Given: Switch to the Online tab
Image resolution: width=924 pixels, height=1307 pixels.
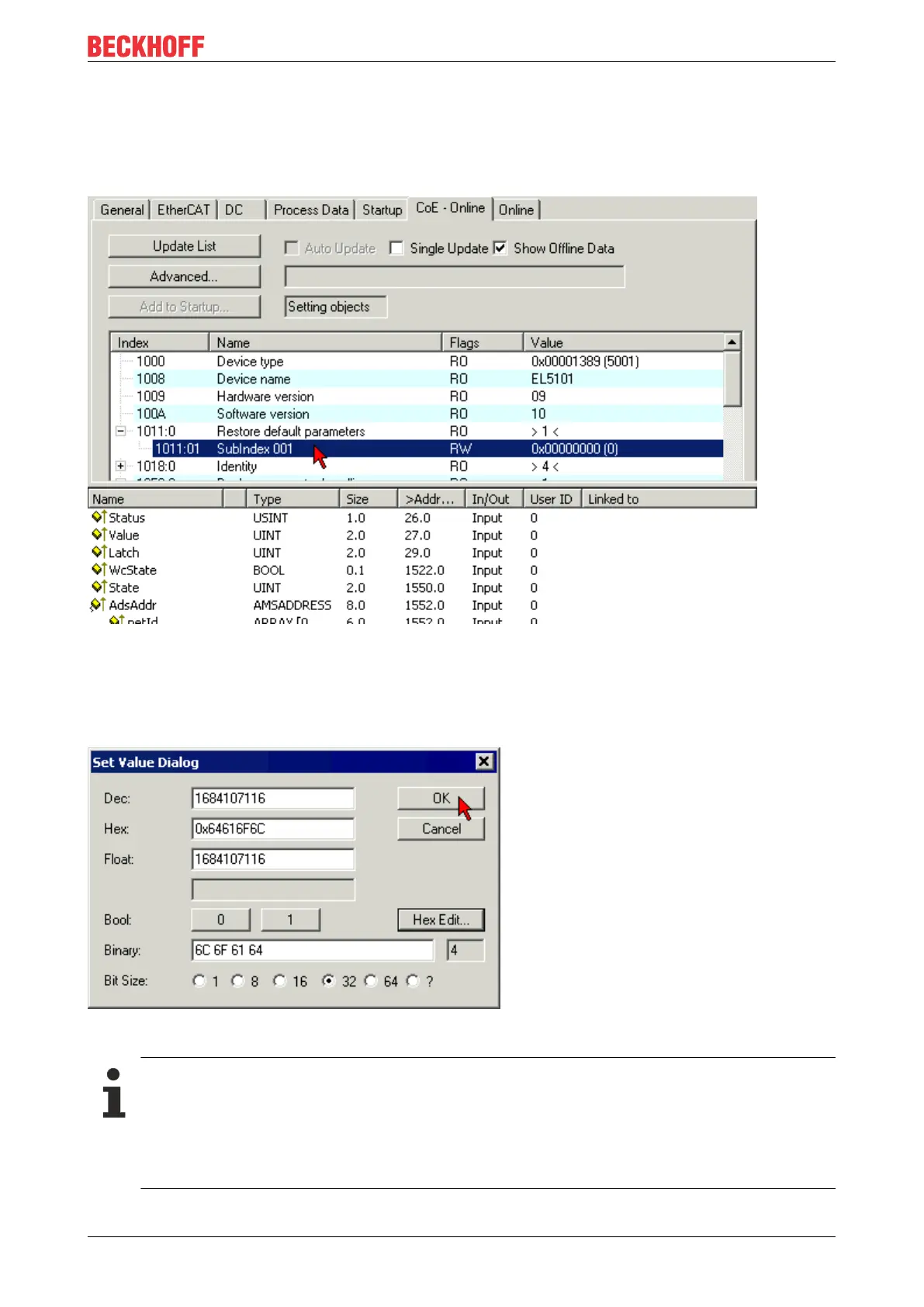Looking at the screenshot, I should point(516,210).
